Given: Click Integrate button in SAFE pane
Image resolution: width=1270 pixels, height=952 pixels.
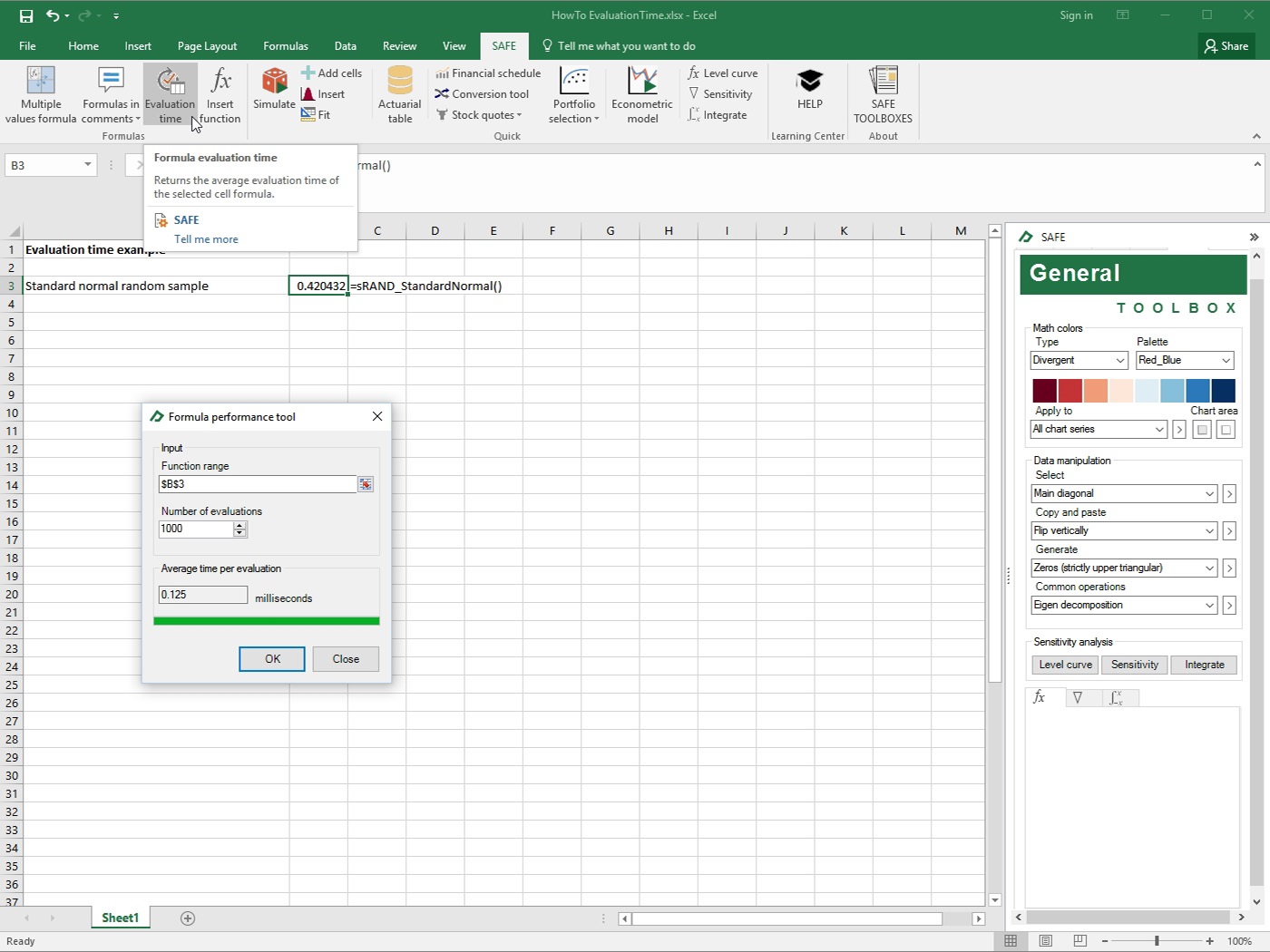Looking at the screenshot, I should (1205, 665).
